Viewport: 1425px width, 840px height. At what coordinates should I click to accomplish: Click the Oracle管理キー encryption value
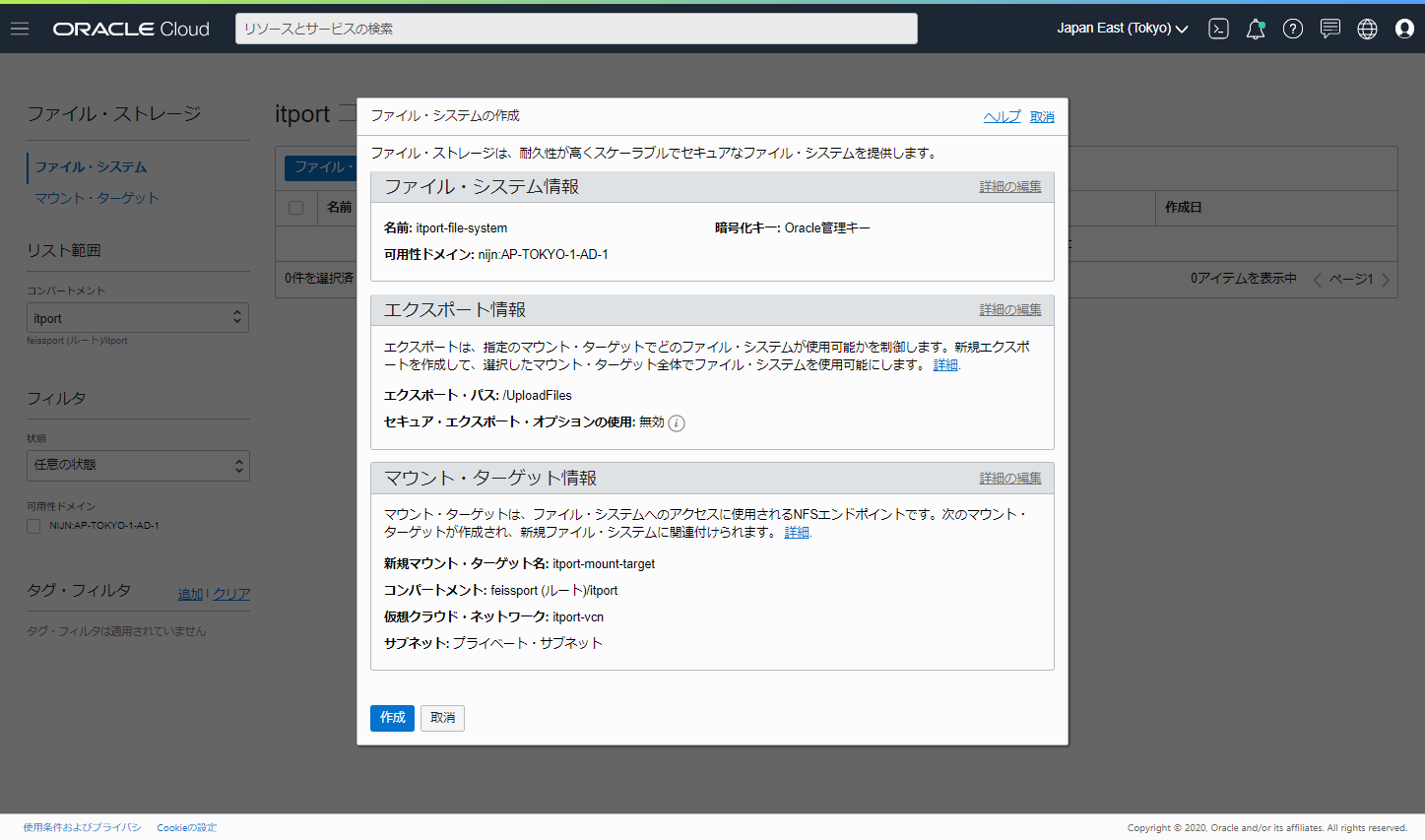(x=827, y=228)
